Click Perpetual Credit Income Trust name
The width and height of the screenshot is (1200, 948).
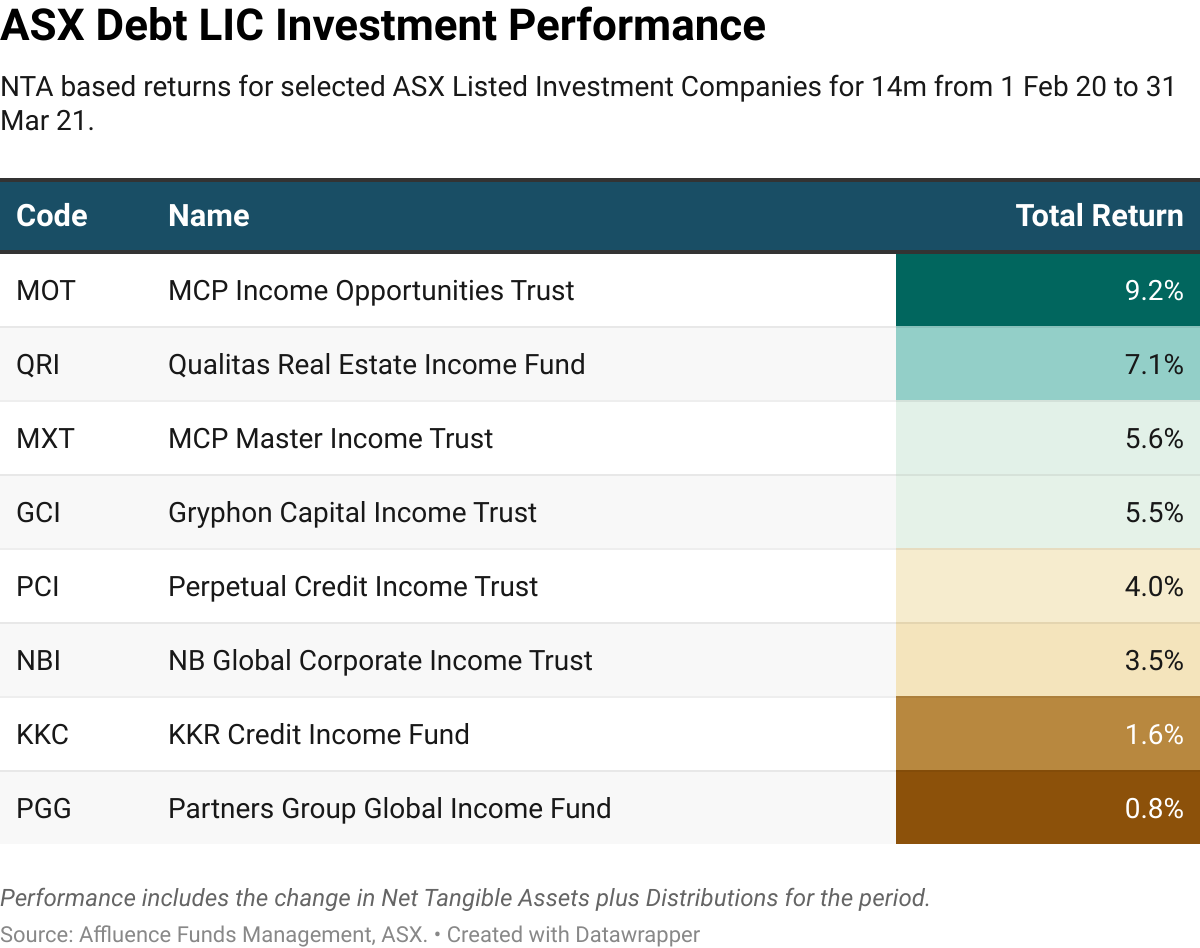[353, 587]
